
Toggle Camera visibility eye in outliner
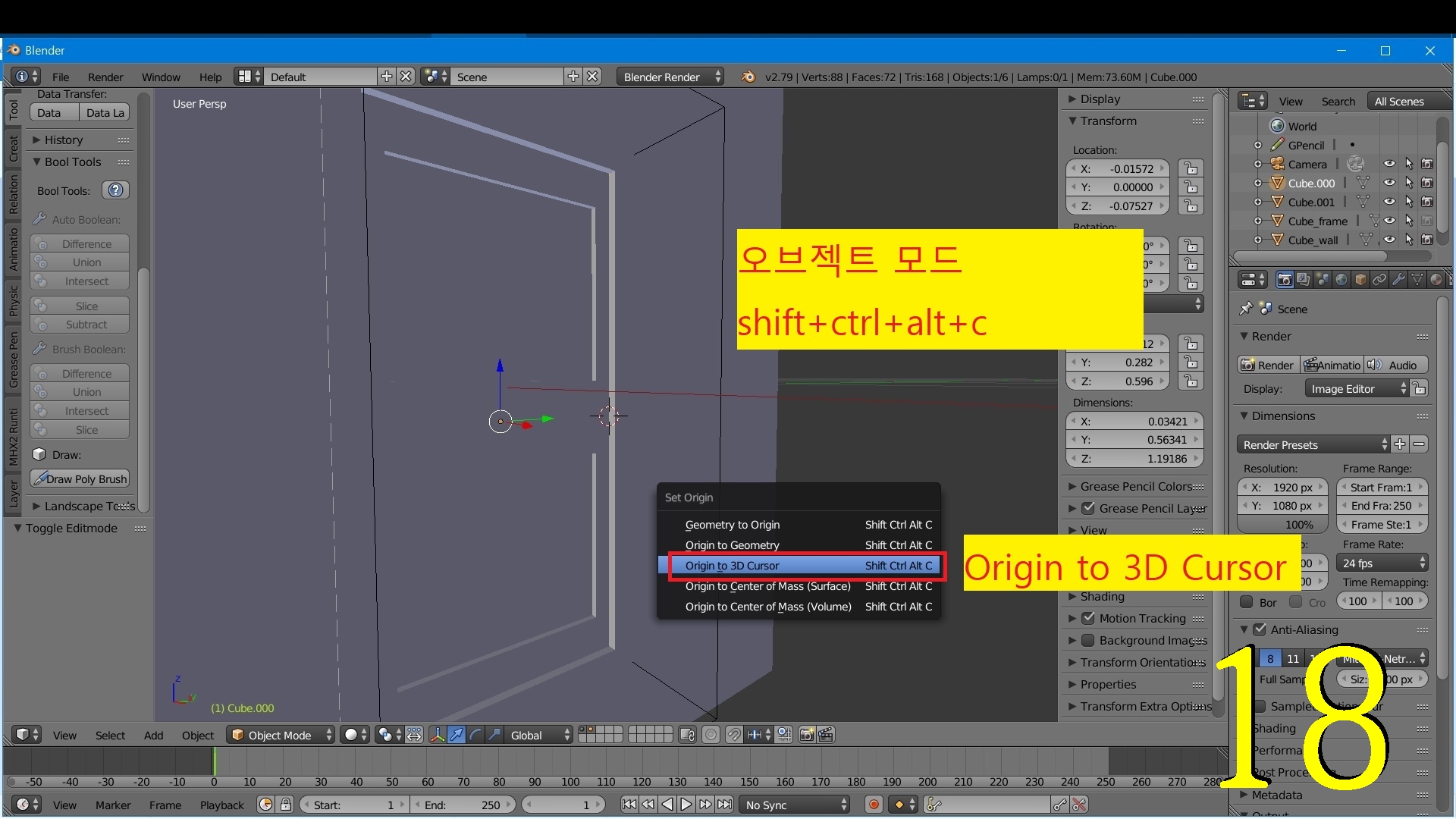[1389, 164]
